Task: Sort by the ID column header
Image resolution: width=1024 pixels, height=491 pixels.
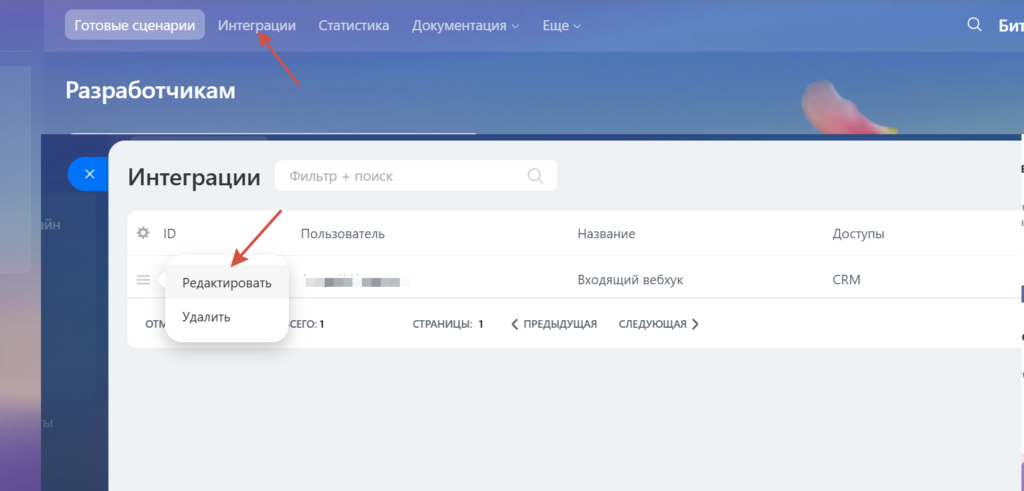Action: [170, 234]
